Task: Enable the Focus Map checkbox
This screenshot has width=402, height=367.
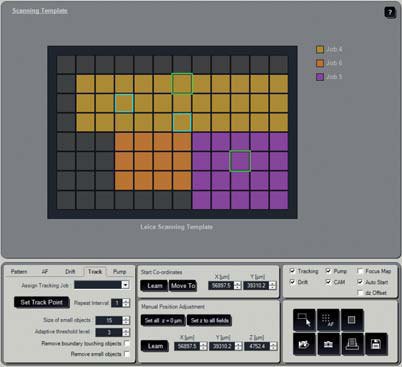Action: click(x=360, y=271)
